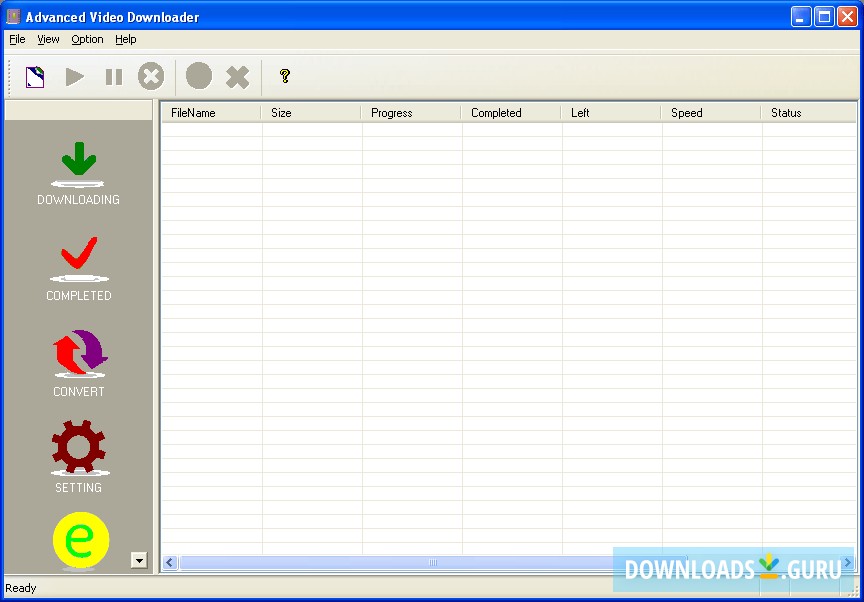
Task: Open the Option menu
Action: click(88, 39)
